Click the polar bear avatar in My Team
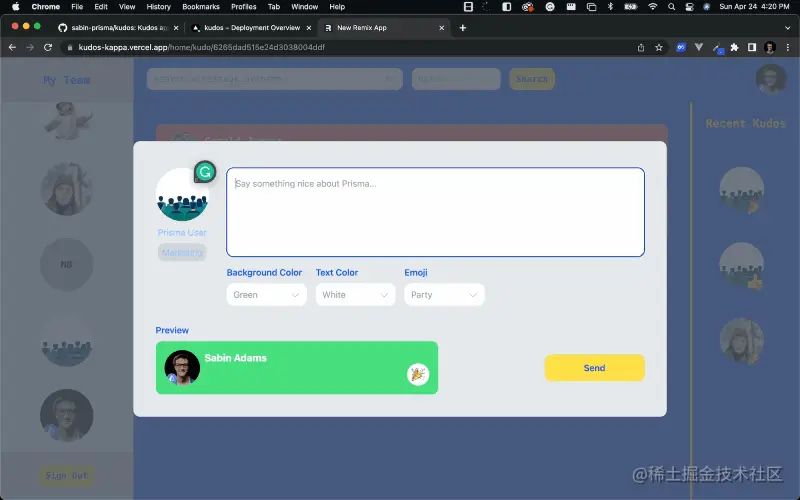This screenshot has width=800, height=500. coord(67,120)
